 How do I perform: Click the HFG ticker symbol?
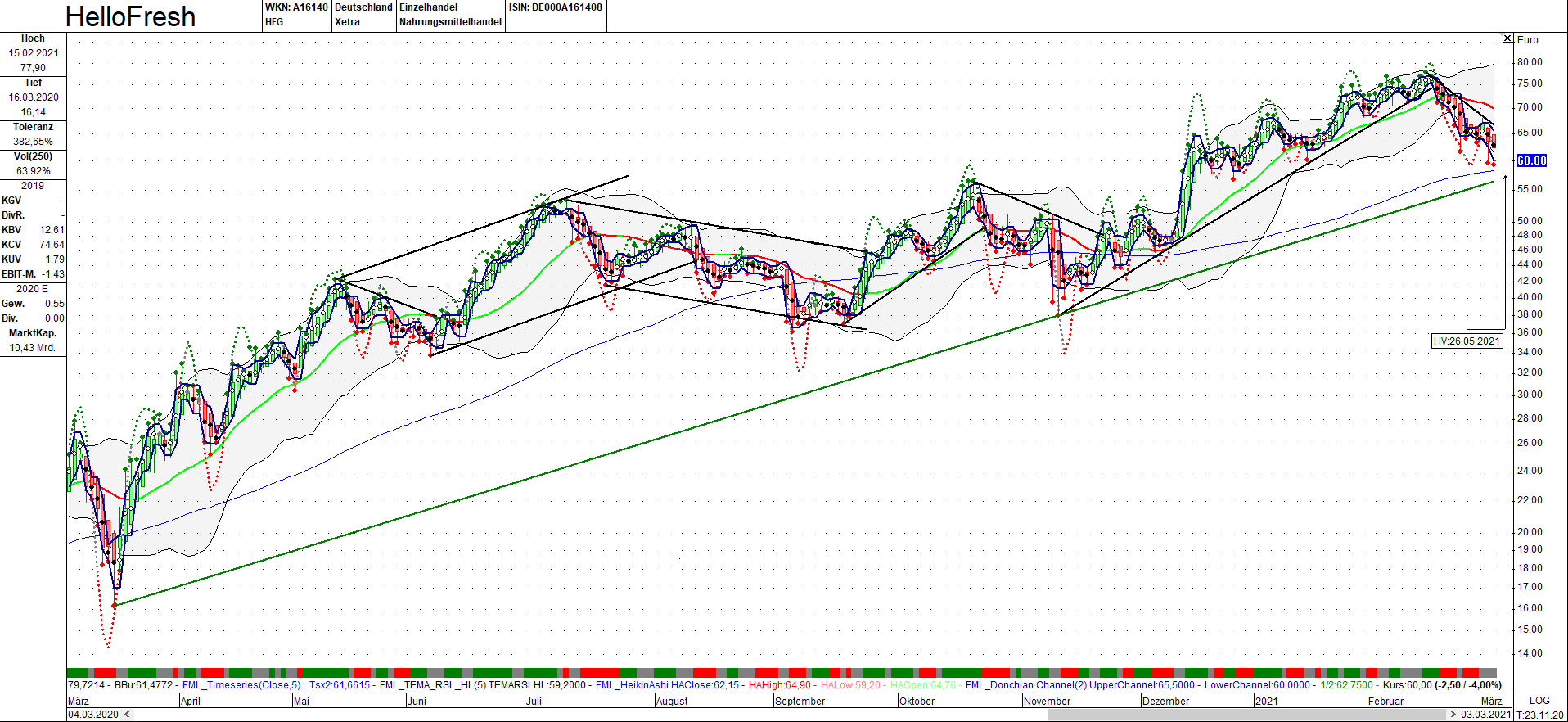274,22
